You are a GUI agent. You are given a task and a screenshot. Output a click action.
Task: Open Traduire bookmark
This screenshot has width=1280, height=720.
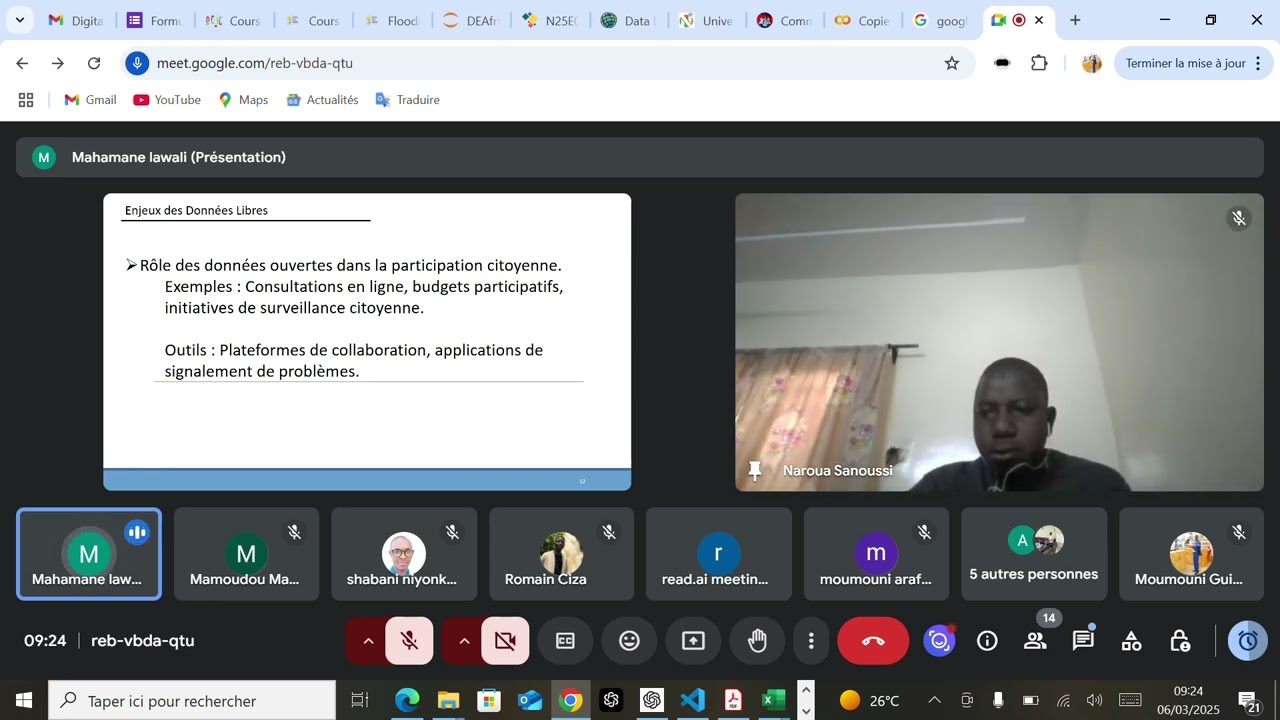coord(407,100)
